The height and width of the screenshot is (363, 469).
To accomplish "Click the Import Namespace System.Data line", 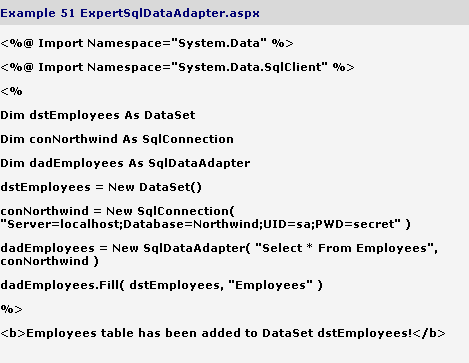I will click(147, 43).
